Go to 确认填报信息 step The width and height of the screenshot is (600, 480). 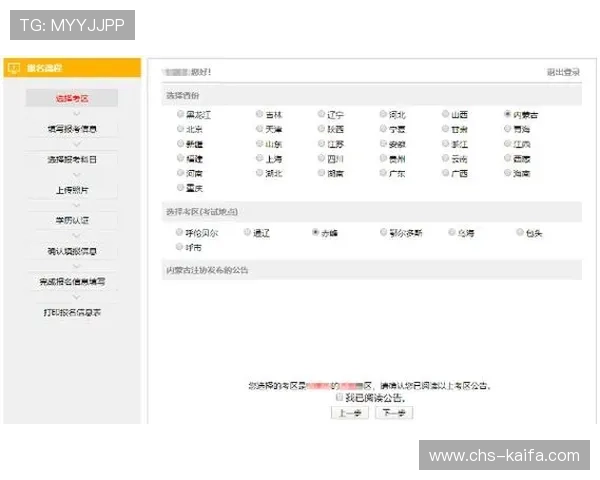point(72,251)
